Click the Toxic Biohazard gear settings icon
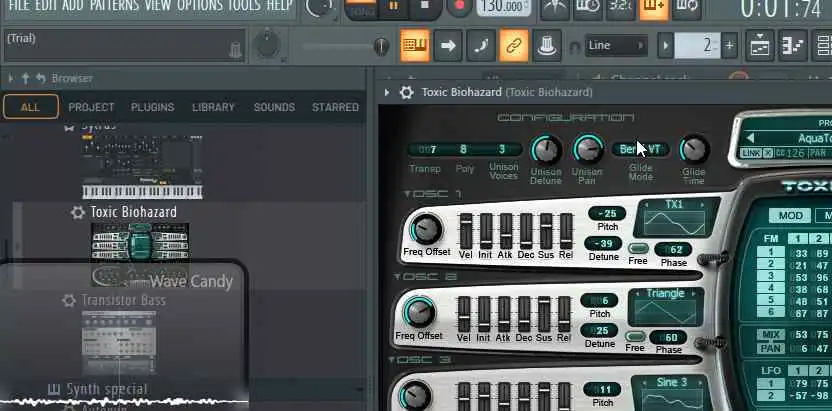This screenshot has height=411, width=832. [x=406, y=92]
